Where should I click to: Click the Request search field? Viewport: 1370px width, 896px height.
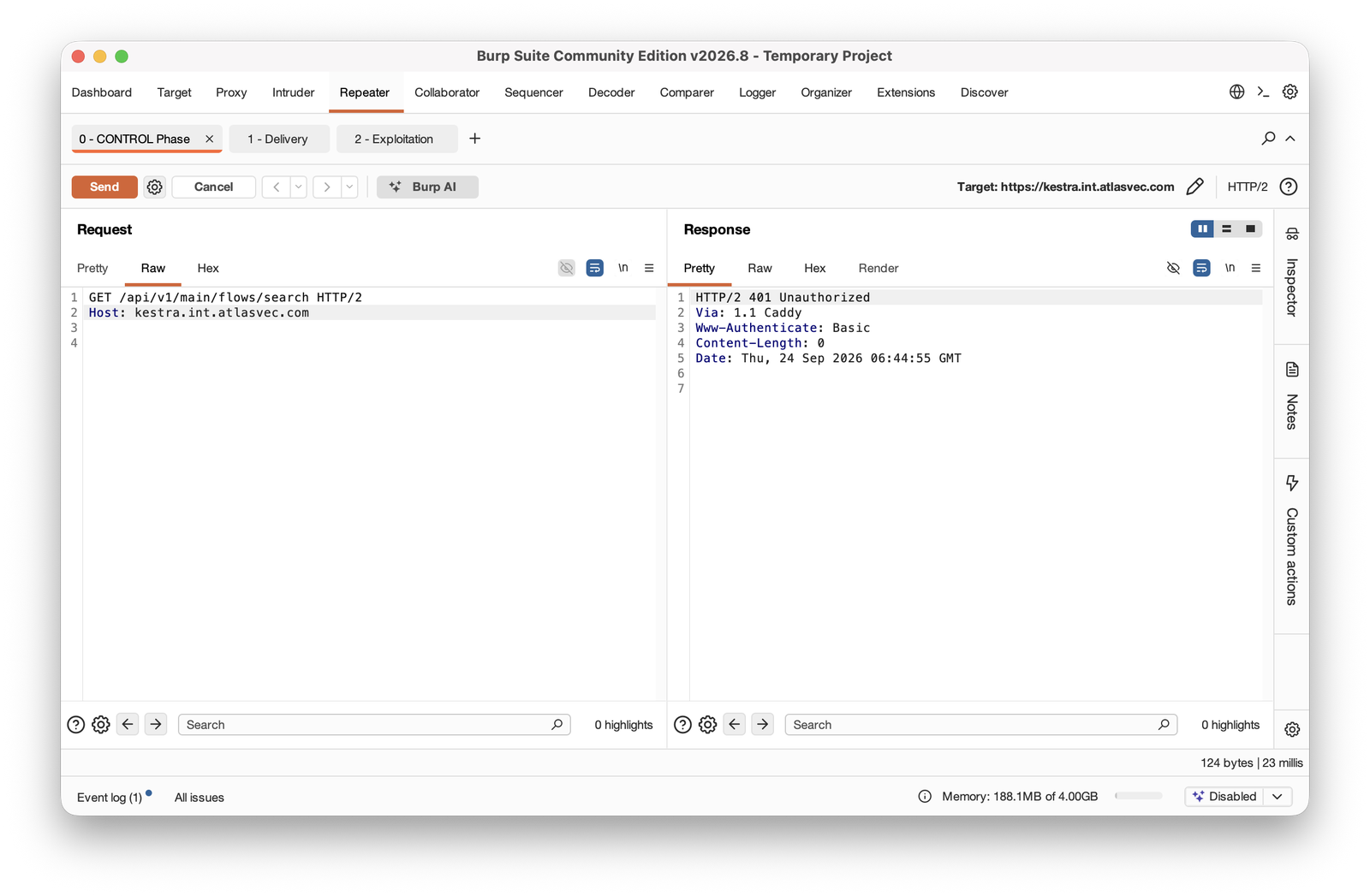pyautogui.click(x=374, y=725)
